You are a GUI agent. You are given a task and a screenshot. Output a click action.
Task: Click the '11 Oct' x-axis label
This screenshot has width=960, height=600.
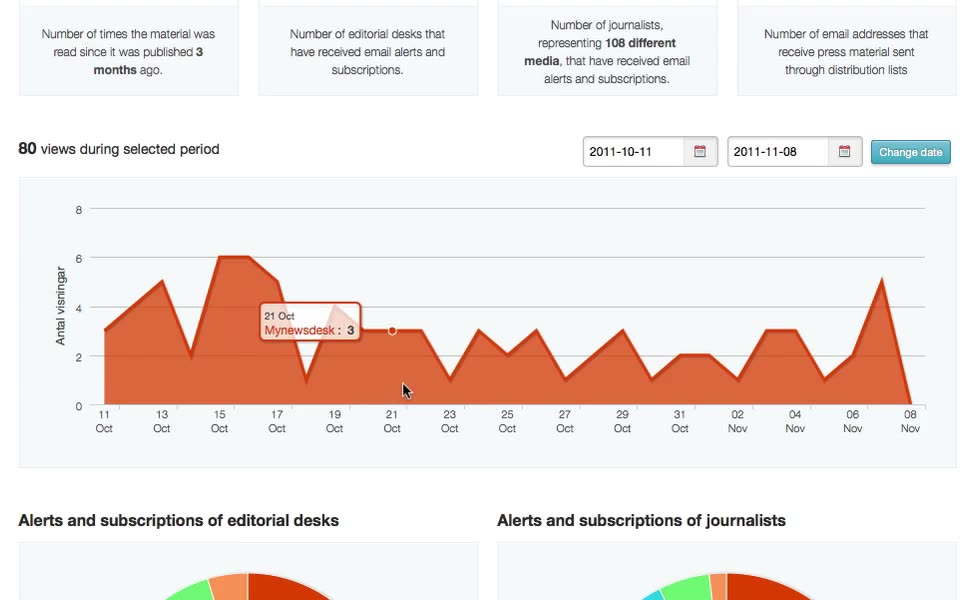click(x=104, y=421)
